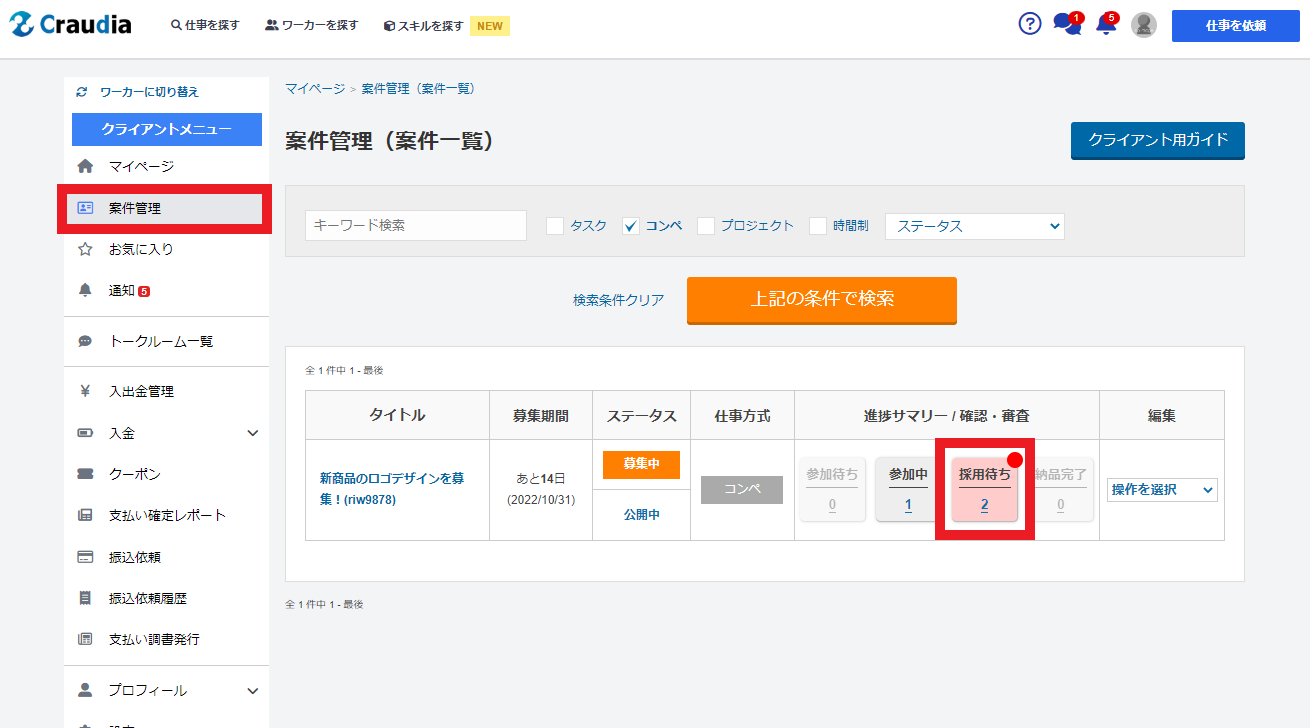Enable the タスク checkbox
This screenshot has width=1310, height=728.
tap(555, 226)
